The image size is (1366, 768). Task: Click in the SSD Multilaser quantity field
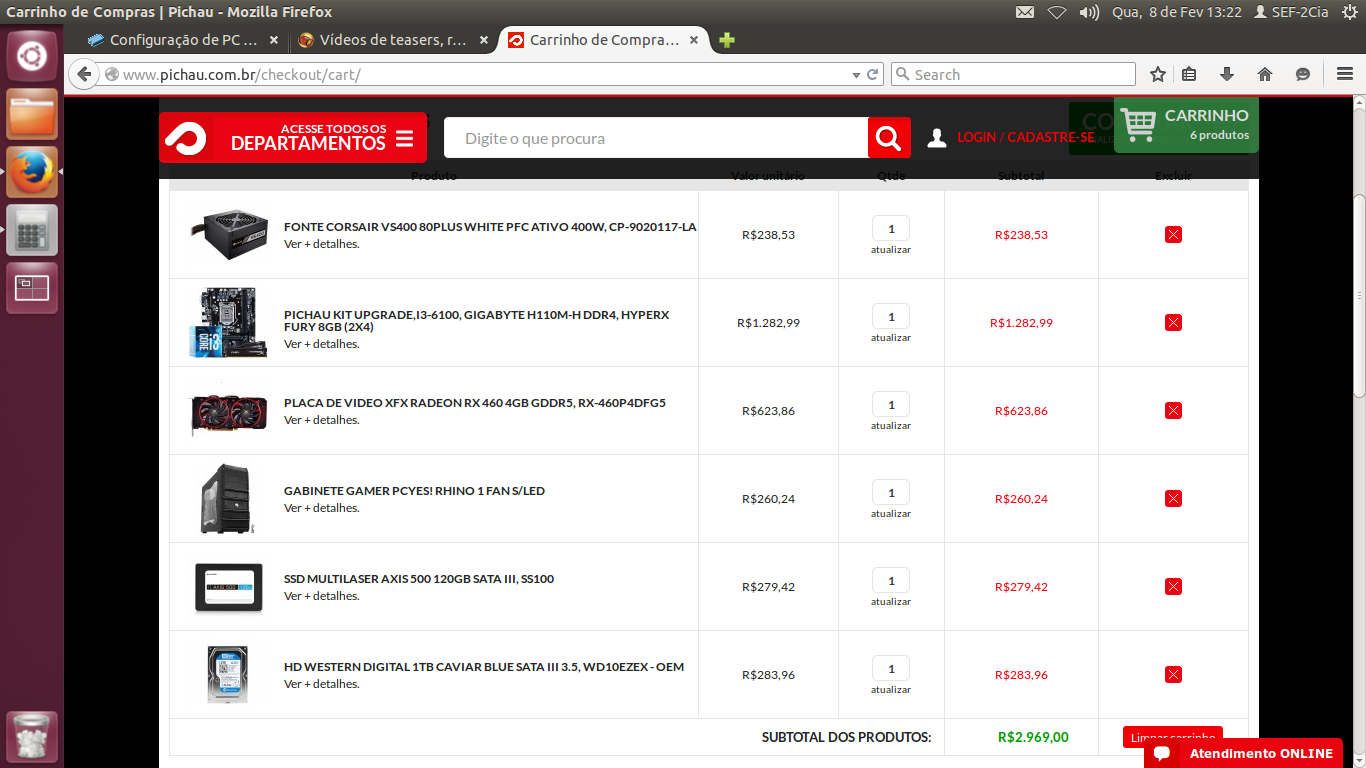(891, 580)
